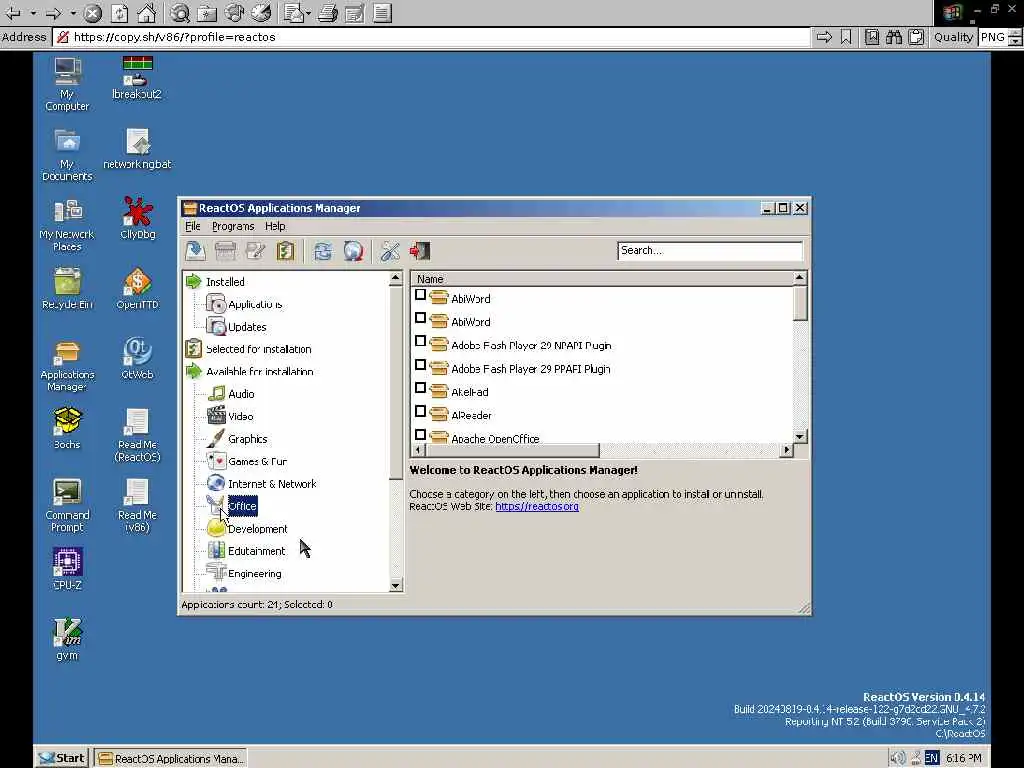This screenshot has height=768, width=1024.
Task: Click the Start button on the taskbar
Action: (61, 758)
